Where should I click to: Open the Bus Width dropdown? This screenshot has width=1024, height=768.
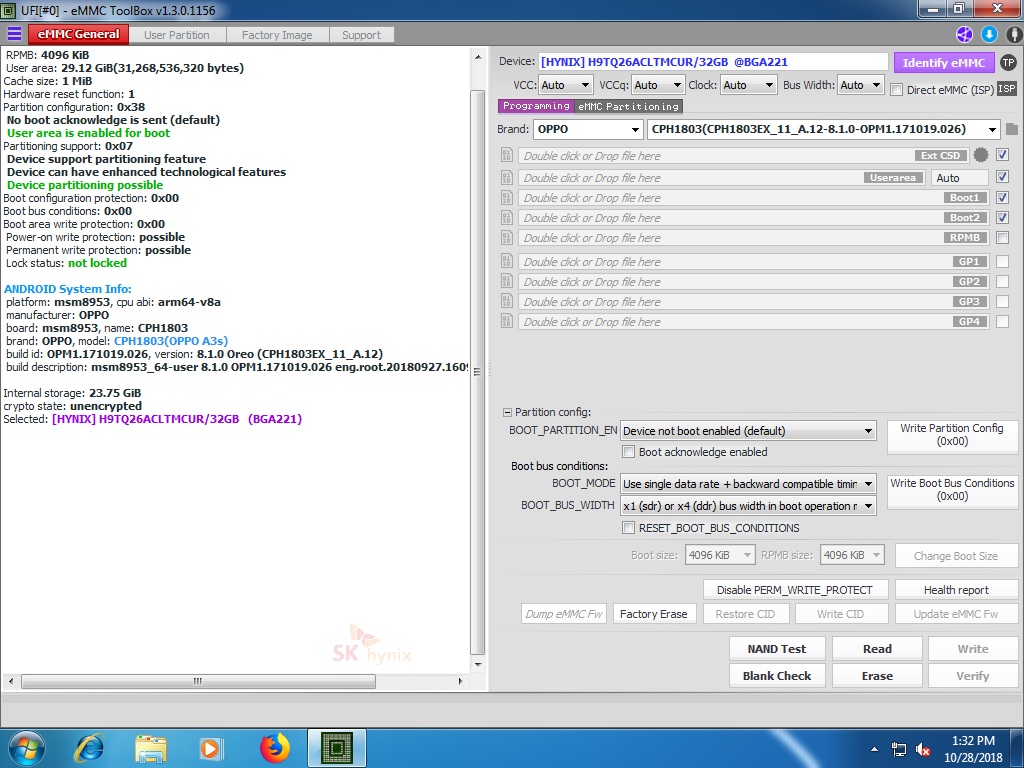tap(861, 85)
